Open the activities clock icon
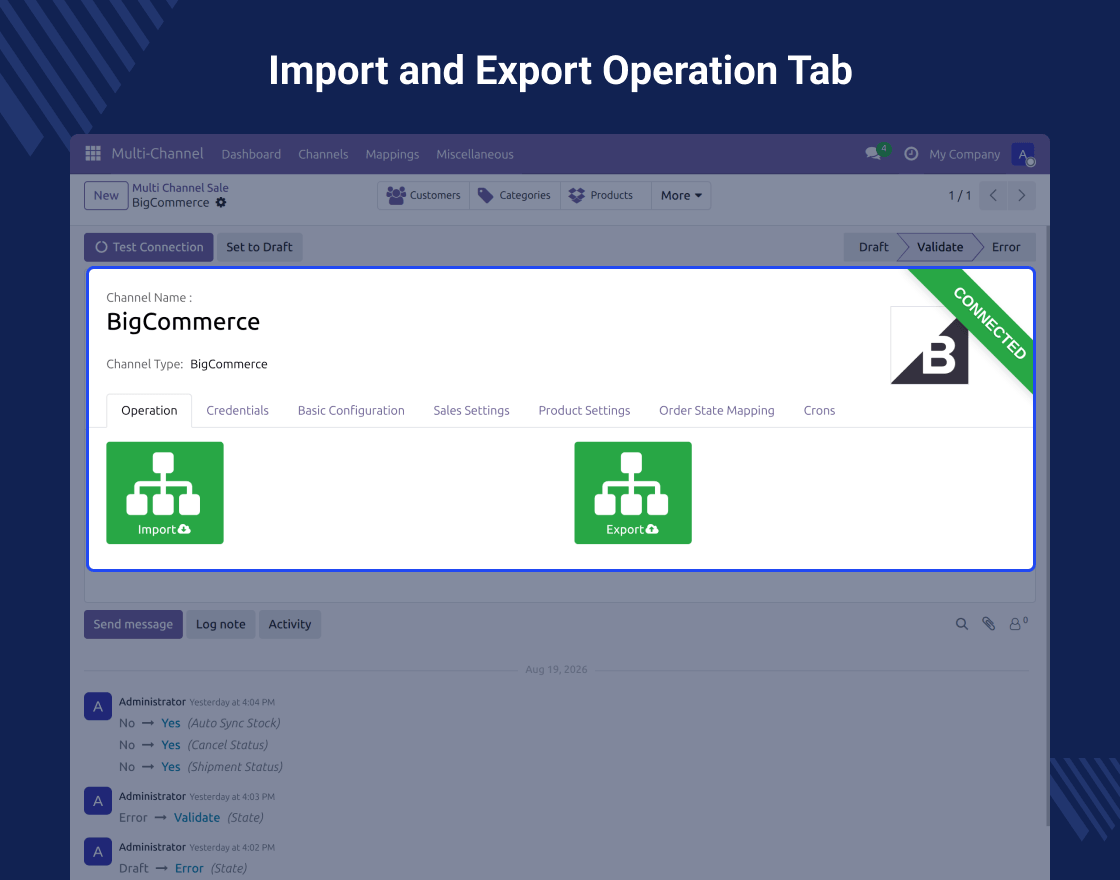The image size is (1120, 880). (x=911, y=154)
